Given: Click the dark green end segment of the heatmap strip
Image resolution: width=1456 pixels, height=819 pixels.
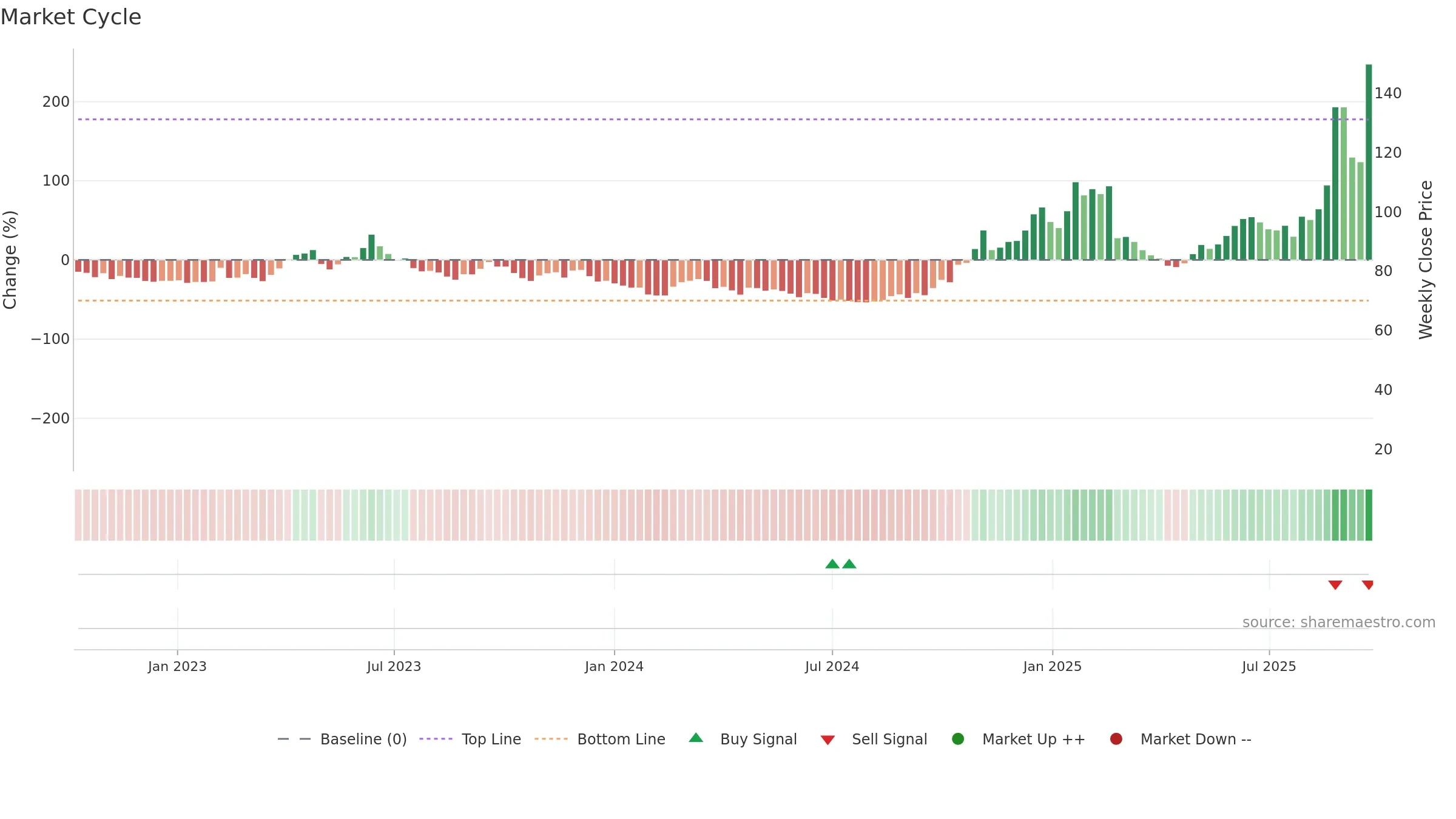Looking at the screenshot, I should 1369,515.
